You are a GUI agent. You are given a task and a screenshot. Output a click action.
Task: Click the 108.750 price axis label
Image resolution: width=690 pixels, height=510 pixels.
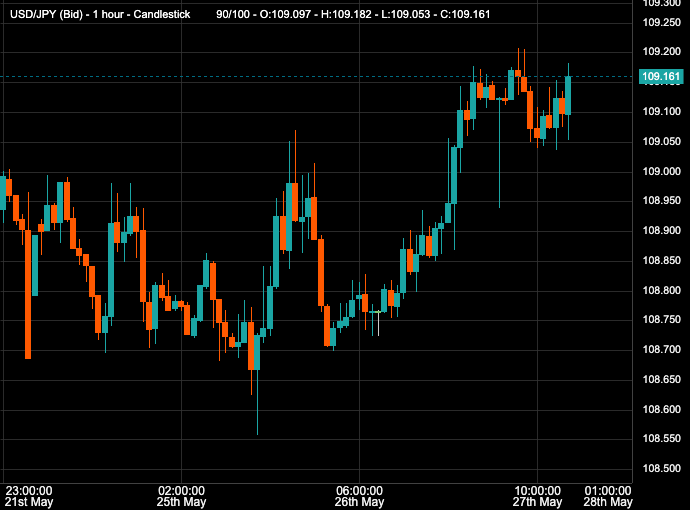pos(661,319)
